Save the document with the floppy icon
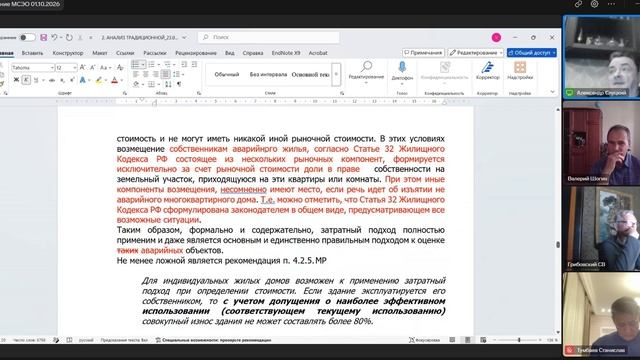 point(43,38)
